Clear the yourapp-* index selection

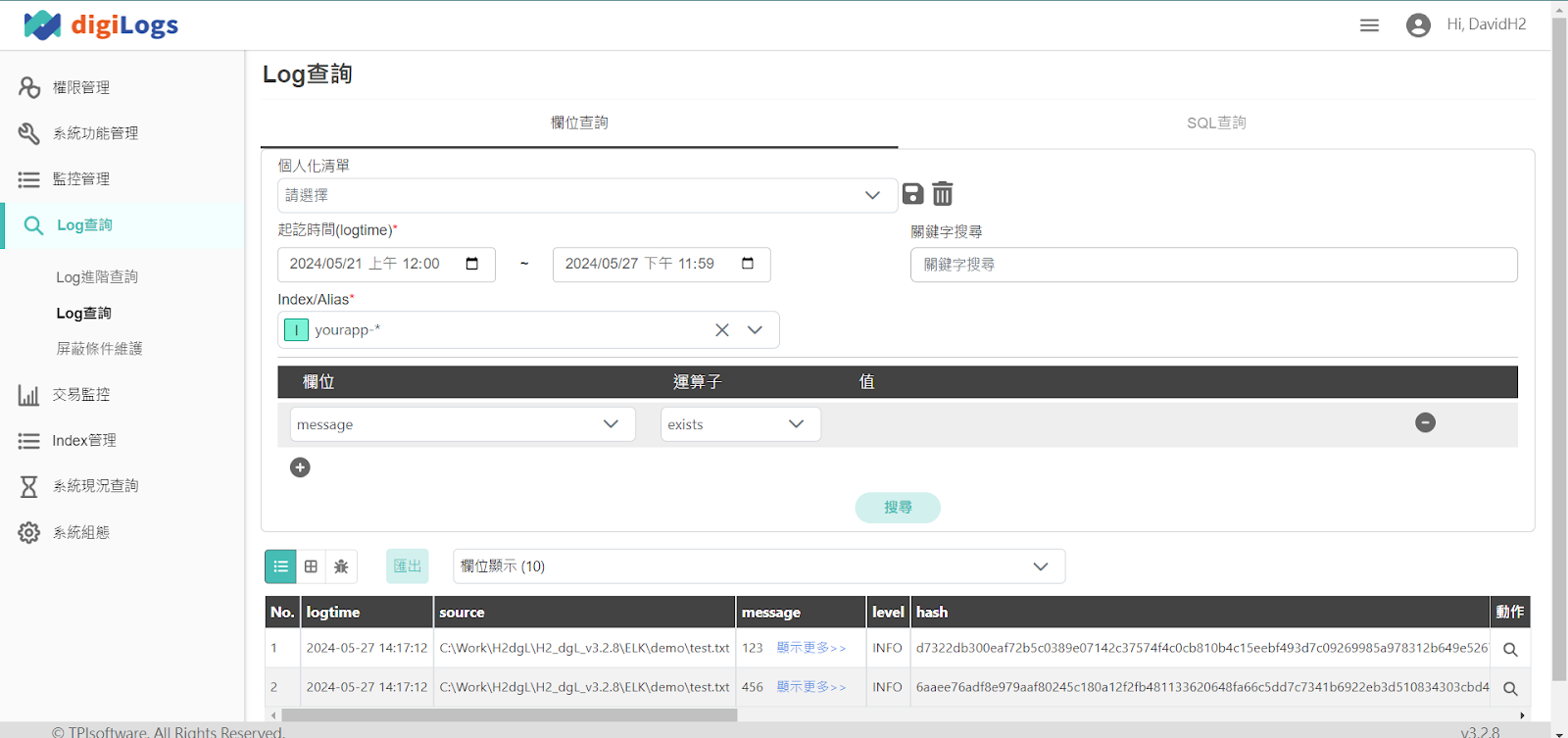coord(722,330)
